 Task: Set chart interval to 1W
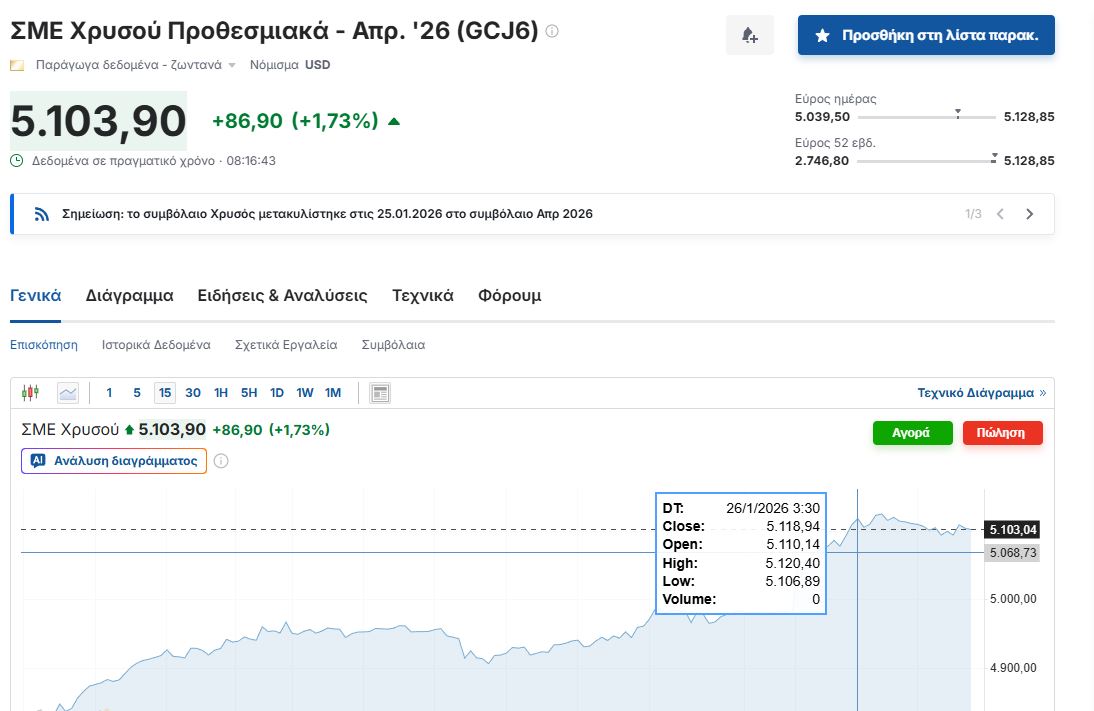pos(305,393)
